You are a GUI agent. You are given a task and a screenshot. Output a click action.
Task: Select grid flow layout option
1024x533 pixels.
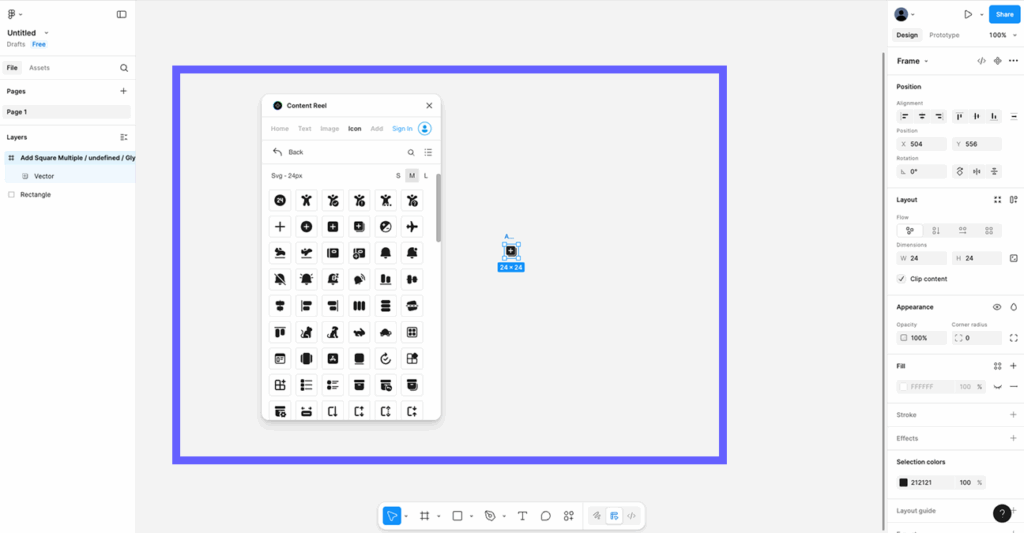tap(989, 231)
